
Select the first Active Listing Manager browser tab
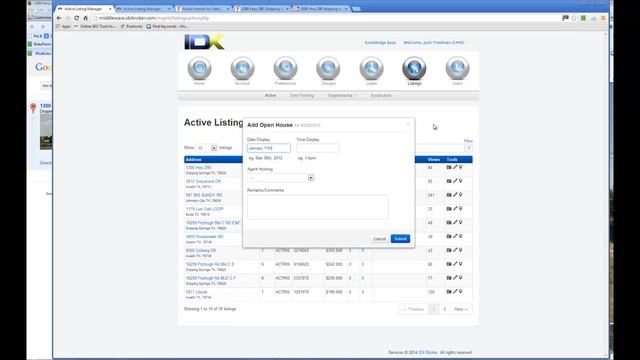coord(84,9)
